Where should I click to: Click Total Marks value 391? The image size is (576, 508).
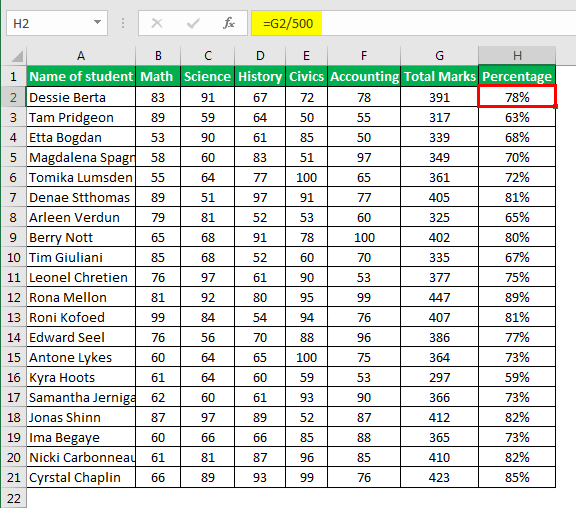pos(439,97)
